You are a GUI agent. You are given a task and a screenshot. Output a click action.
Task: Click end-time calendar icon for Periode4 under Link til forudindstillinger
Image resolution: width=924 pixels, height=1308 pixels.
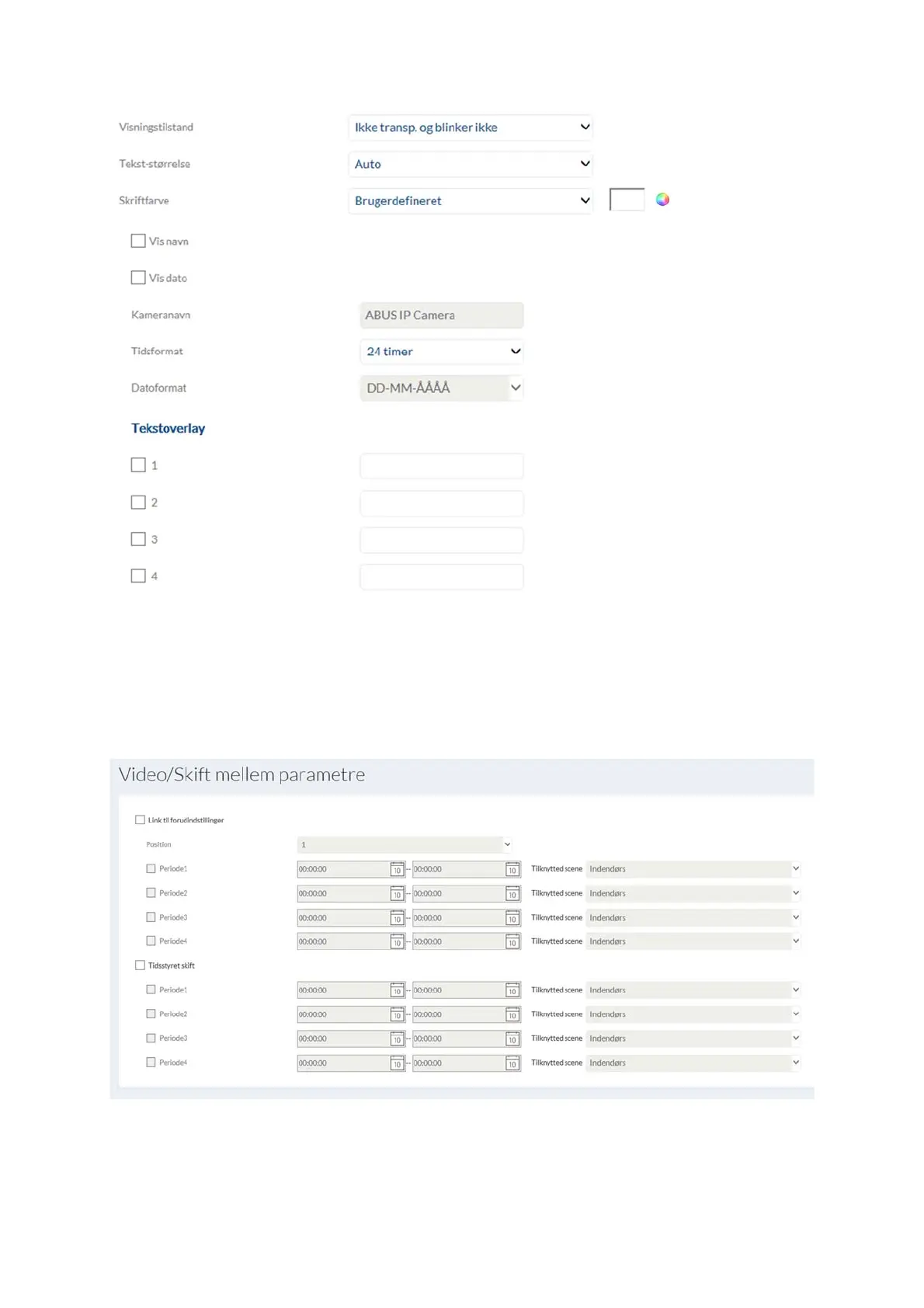pyautogui.click(x=512, y=941)
